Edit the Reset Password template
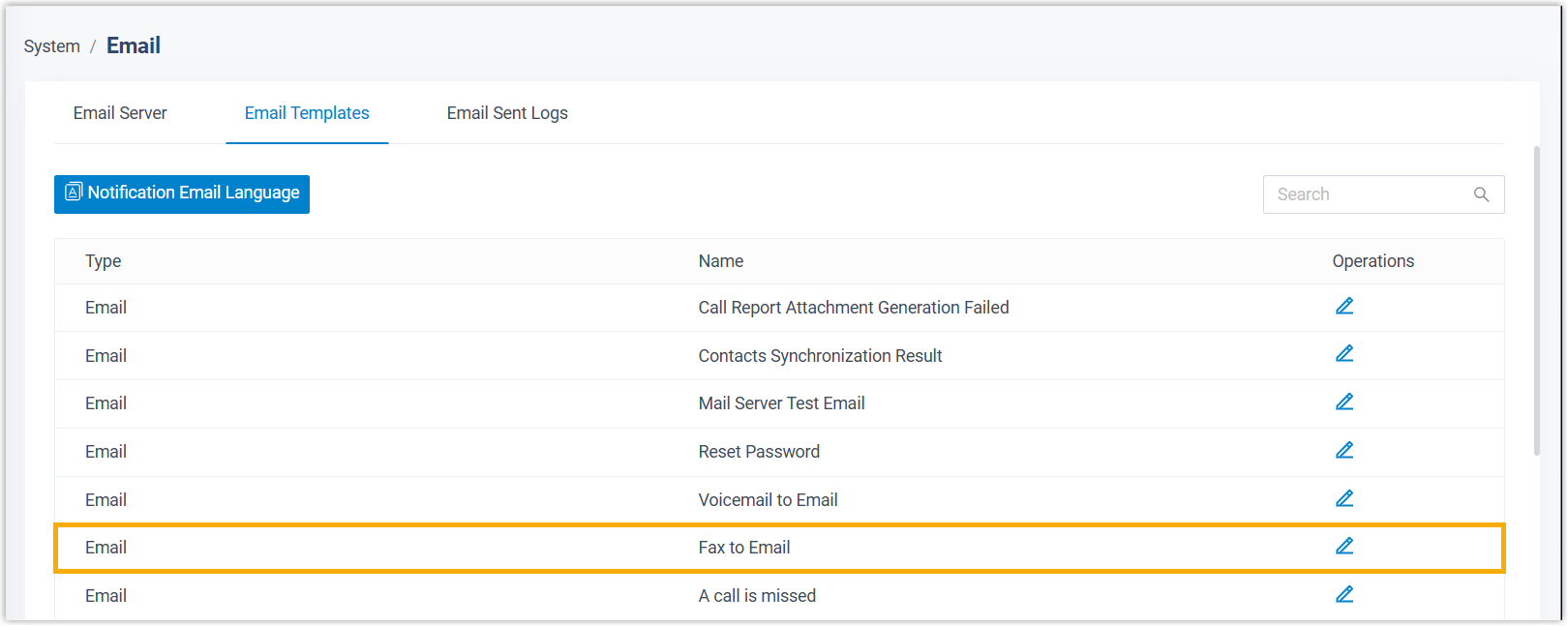The height and width of the screenshot is (626, 1568). click(1344, 451)
